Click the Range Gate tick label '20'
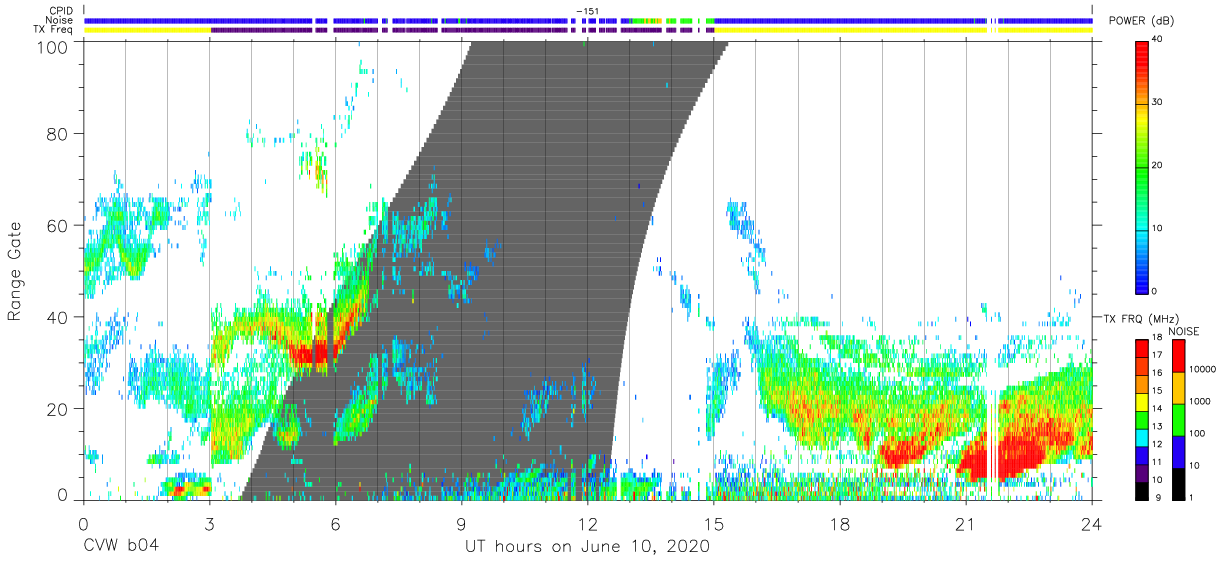 59,408
